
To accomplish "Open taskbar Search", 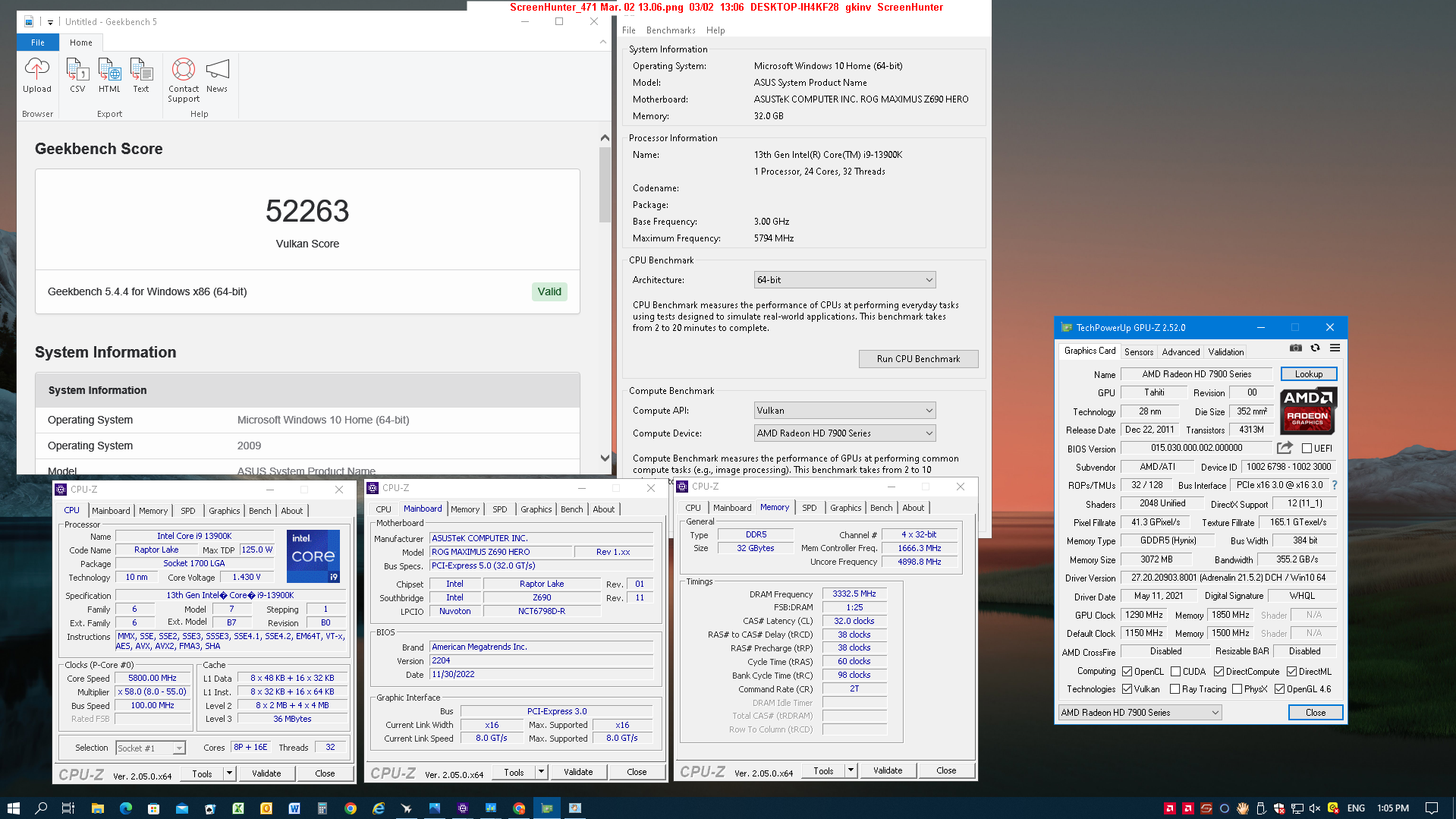I will (41, 808).
